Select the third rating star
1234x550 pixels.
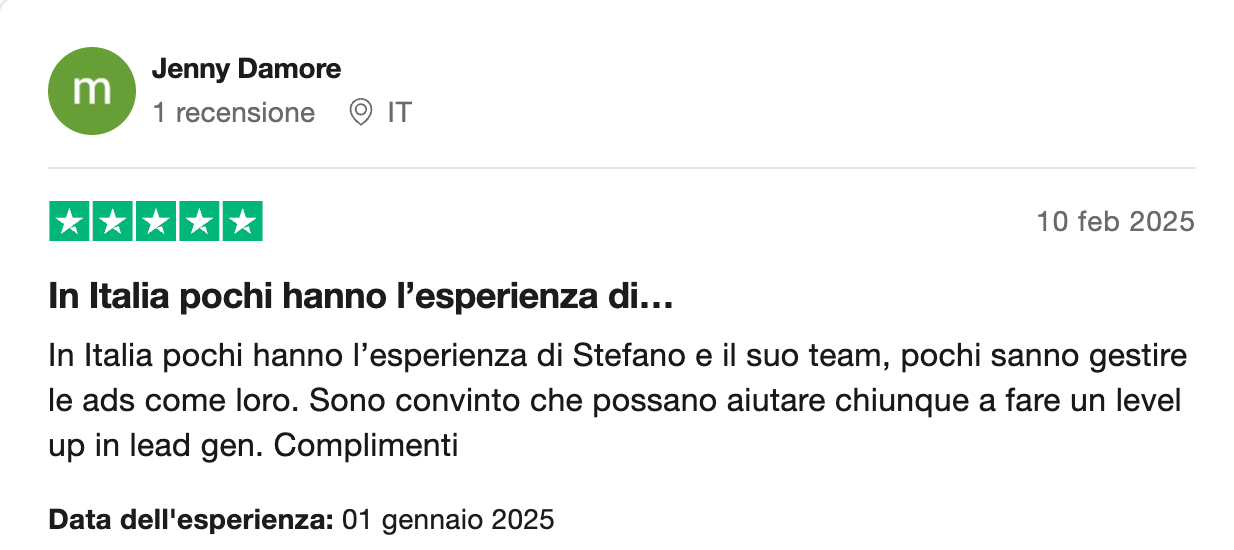[156, 222]
